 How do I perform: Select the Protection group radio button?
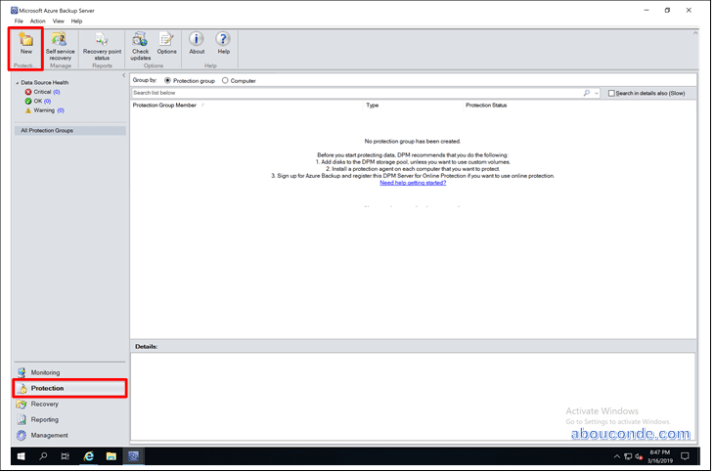coord(166,80)
